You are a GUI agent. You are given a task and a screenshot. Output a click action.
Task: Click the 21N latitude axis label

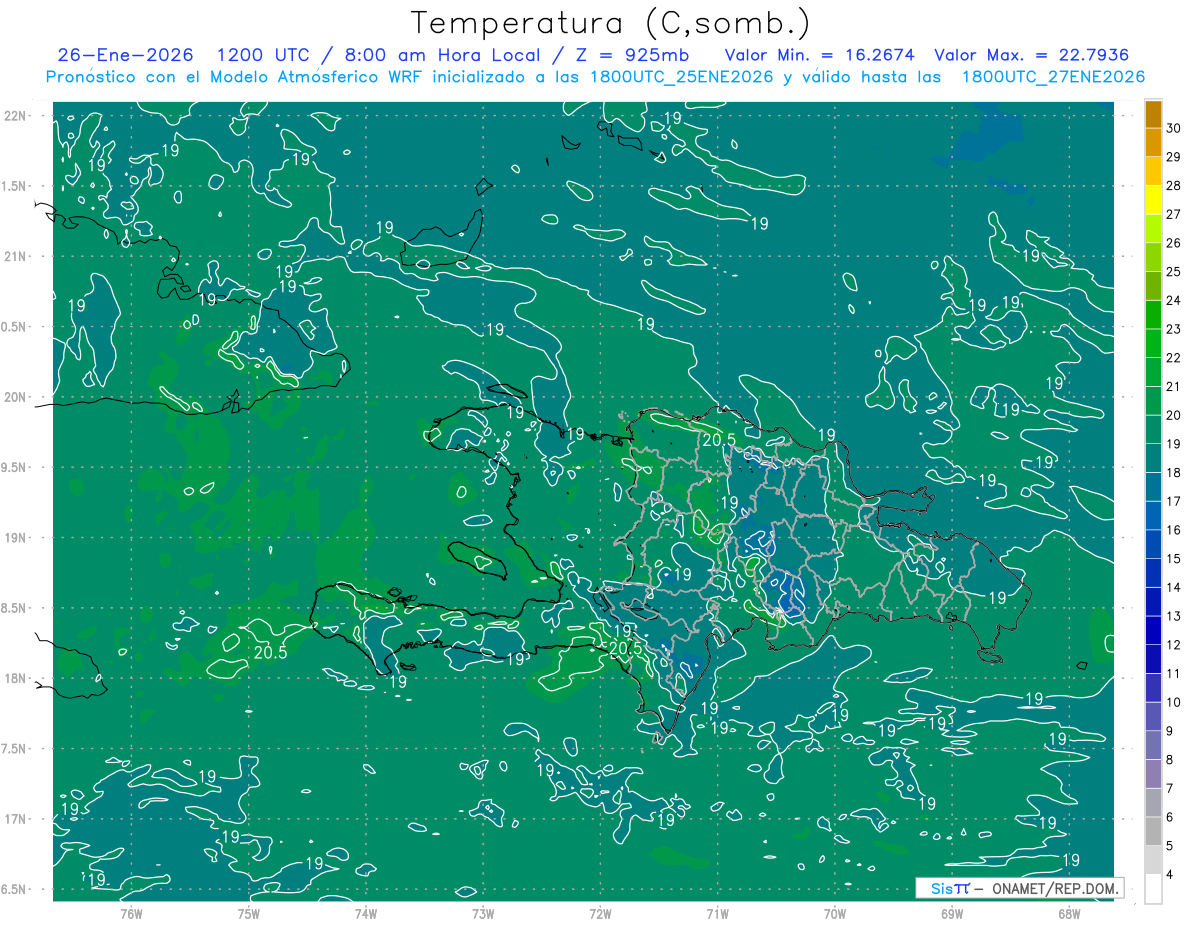click(15, 256)
